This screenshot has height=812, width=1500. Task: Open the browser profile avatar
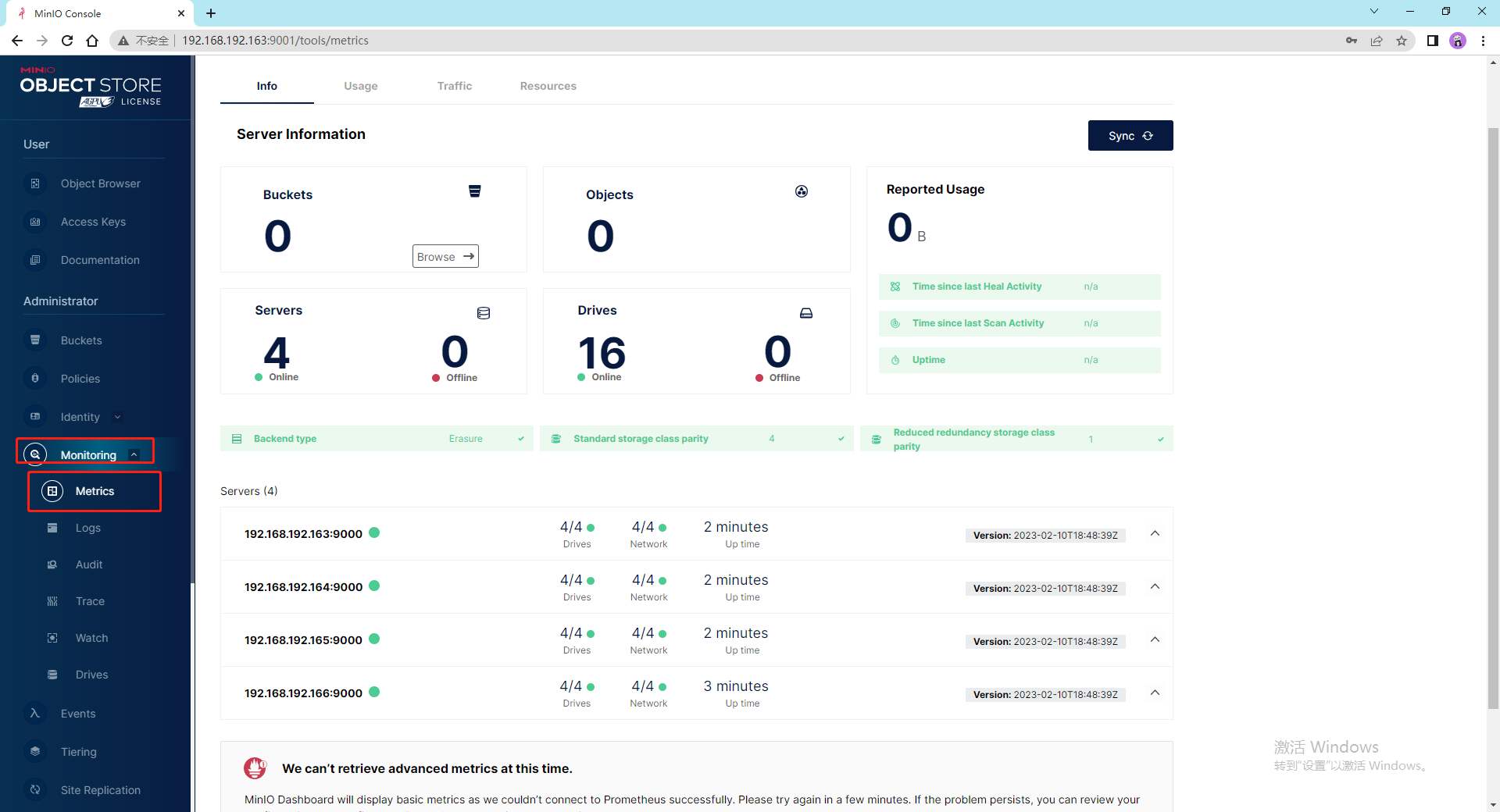click(1458, 41)
